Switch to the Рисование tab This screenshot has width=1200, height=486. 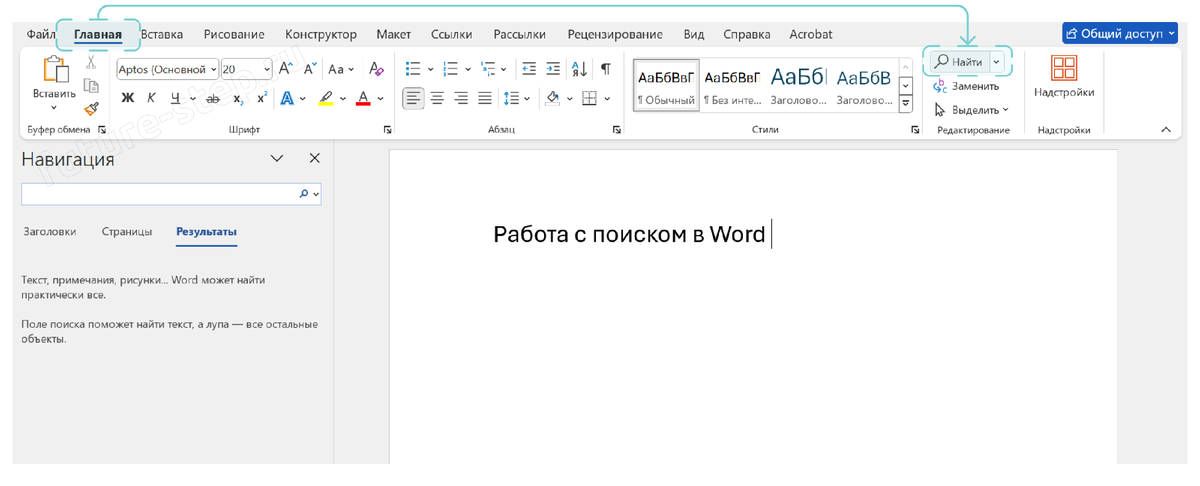[234, 34]
